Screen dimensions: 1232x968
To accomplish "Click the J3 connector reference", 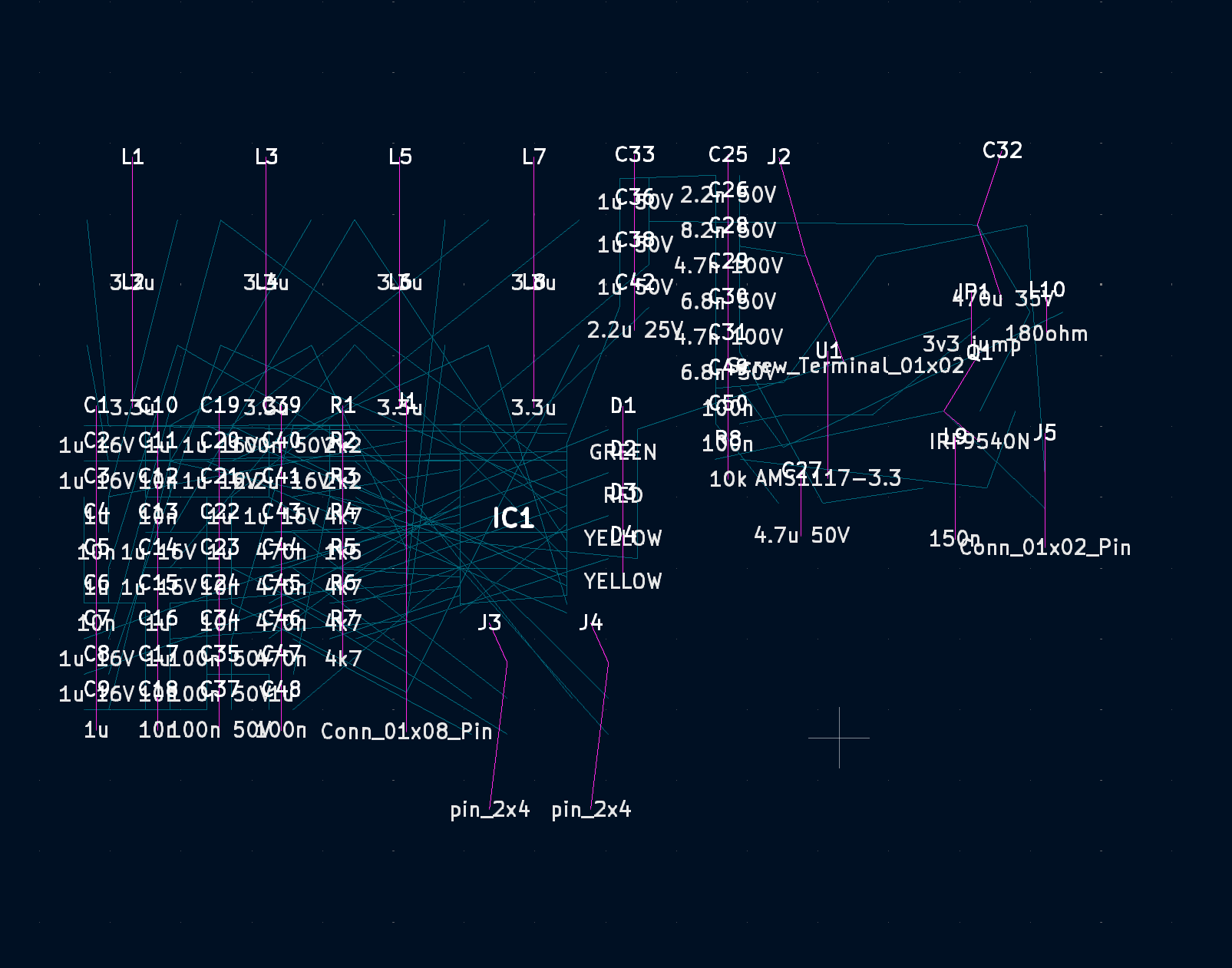I will 490,622.
